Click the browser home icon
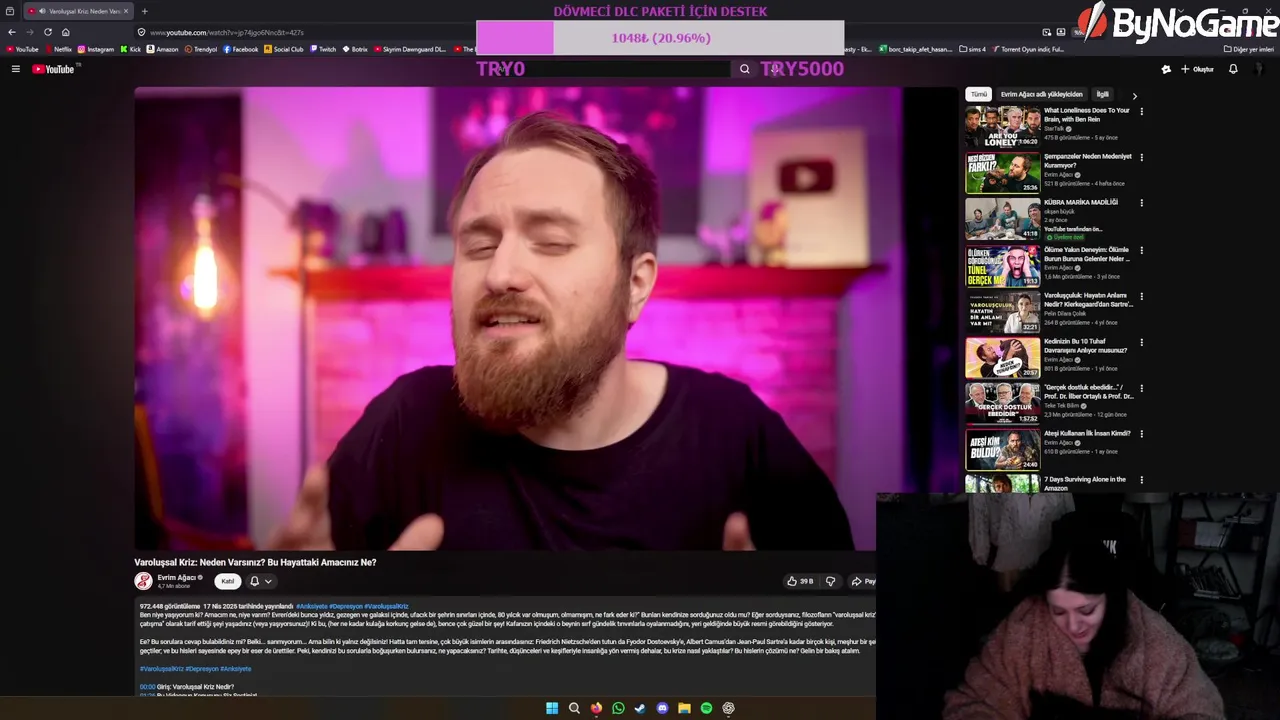Viewport: 1280px width, 720px height. (66, 32)
